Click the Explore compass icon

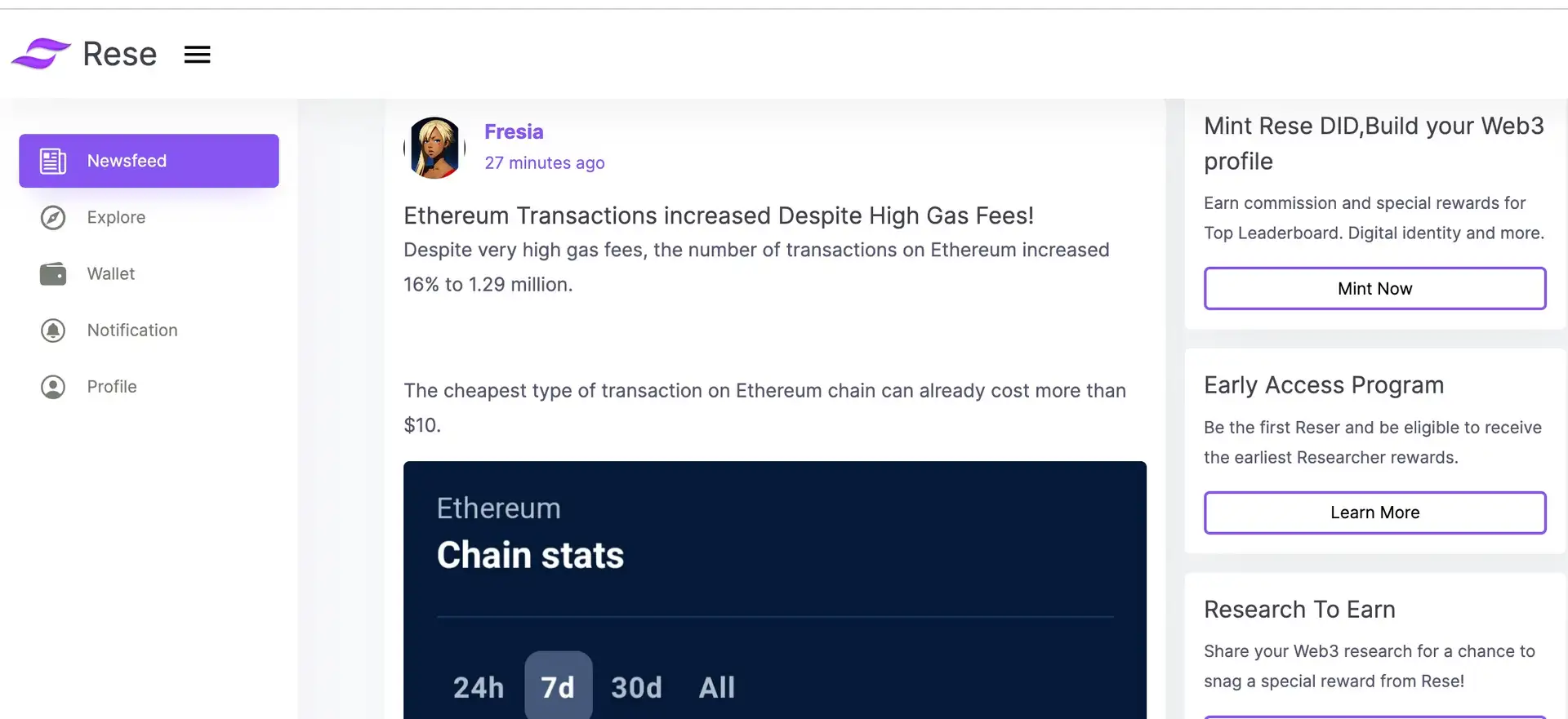tap(53, 218)
